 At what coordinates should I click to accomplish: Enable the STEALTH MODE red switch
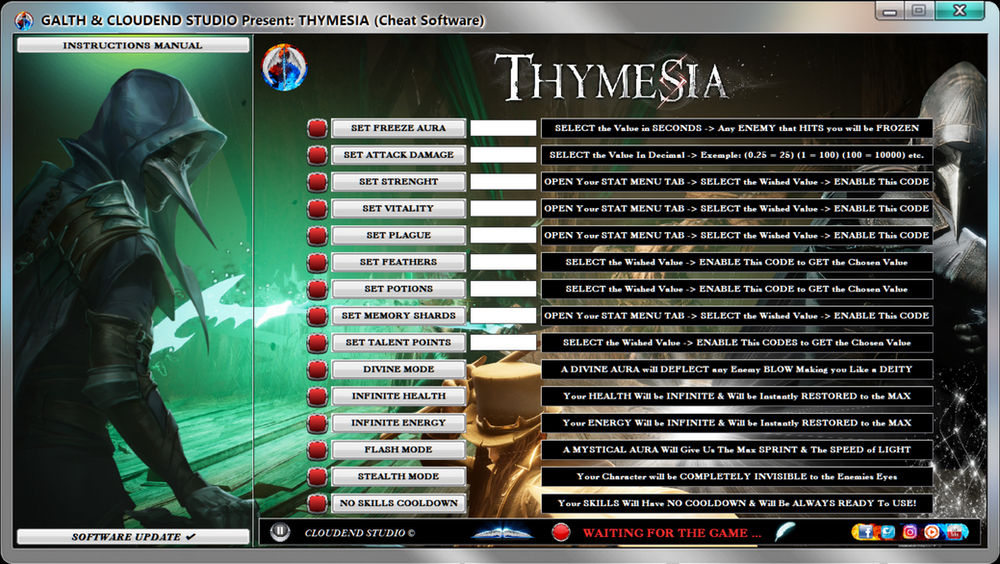pyautogui.click(x=317, y=477)
